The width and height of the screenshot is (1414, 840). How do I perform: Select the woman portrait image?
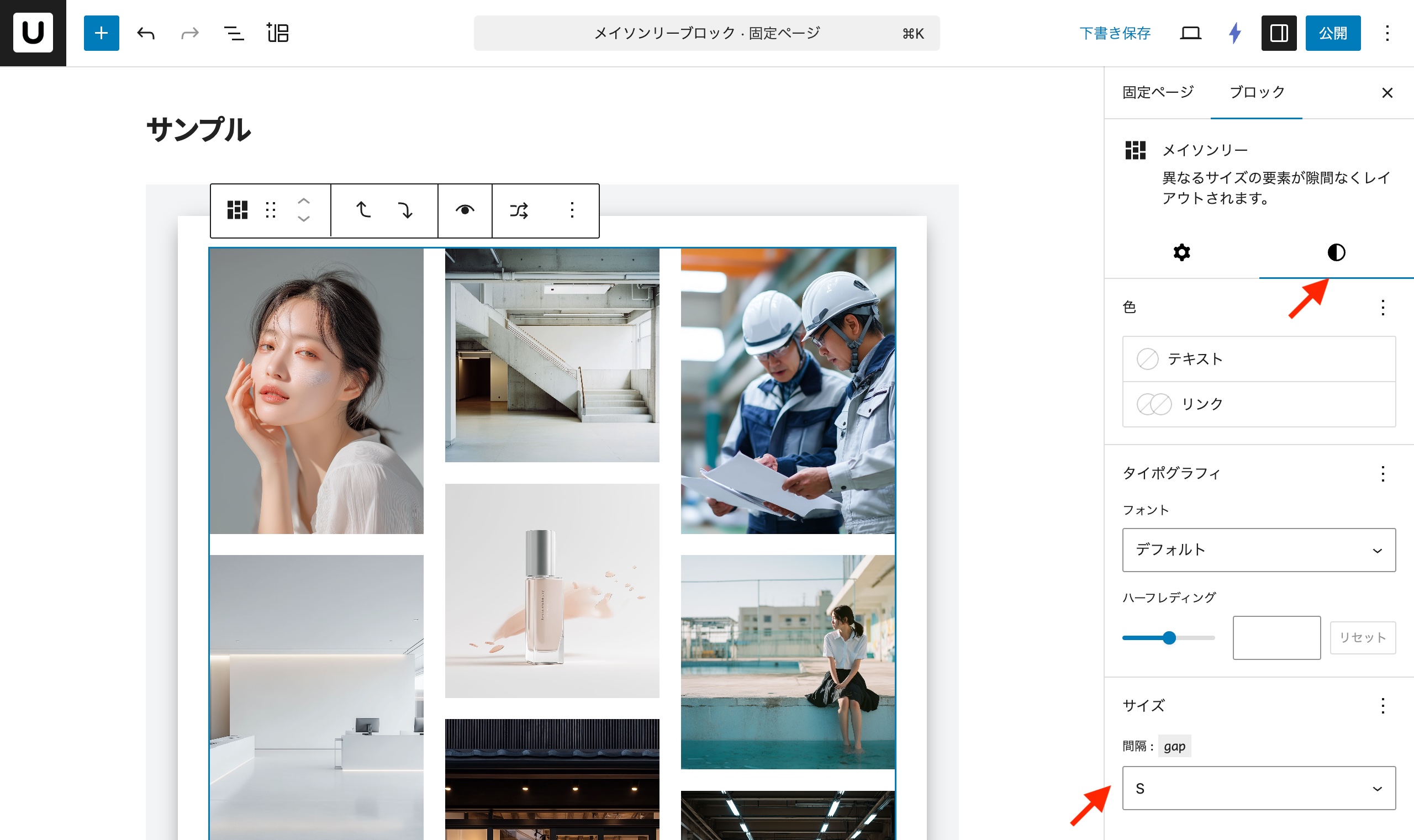(x=316, y=390)
